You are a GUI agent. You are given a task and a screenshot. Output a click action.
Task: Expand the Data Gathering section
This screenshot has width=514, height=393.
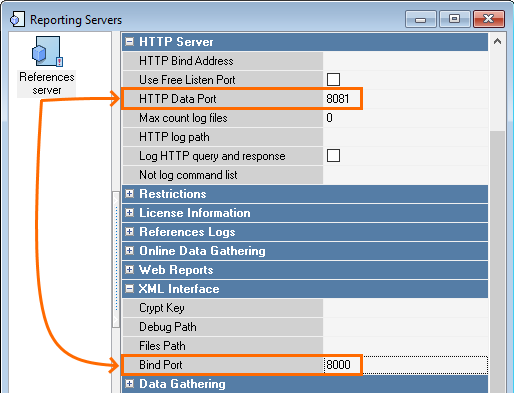[x=129, y=384]
